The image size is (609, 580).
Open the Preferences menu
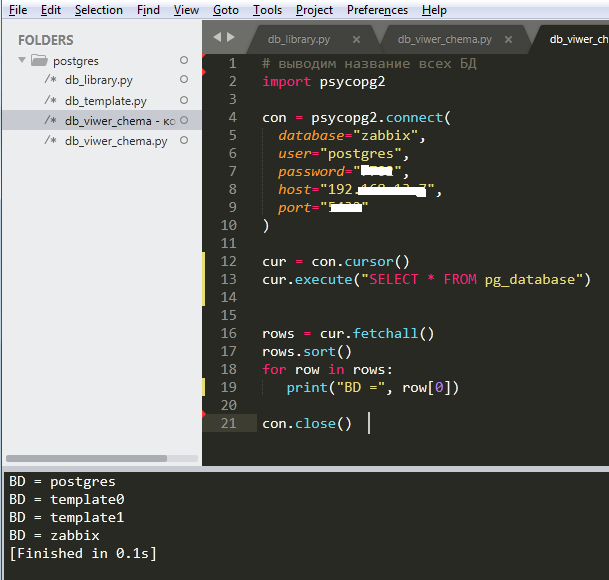[x=378, y=10]
